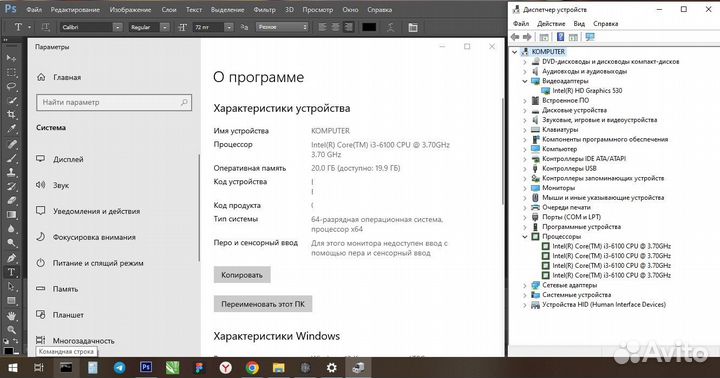Select the Zoom tool in Photoshop toolbox
Viewport: 720px width, 378px height.
[x=11, y=330]
